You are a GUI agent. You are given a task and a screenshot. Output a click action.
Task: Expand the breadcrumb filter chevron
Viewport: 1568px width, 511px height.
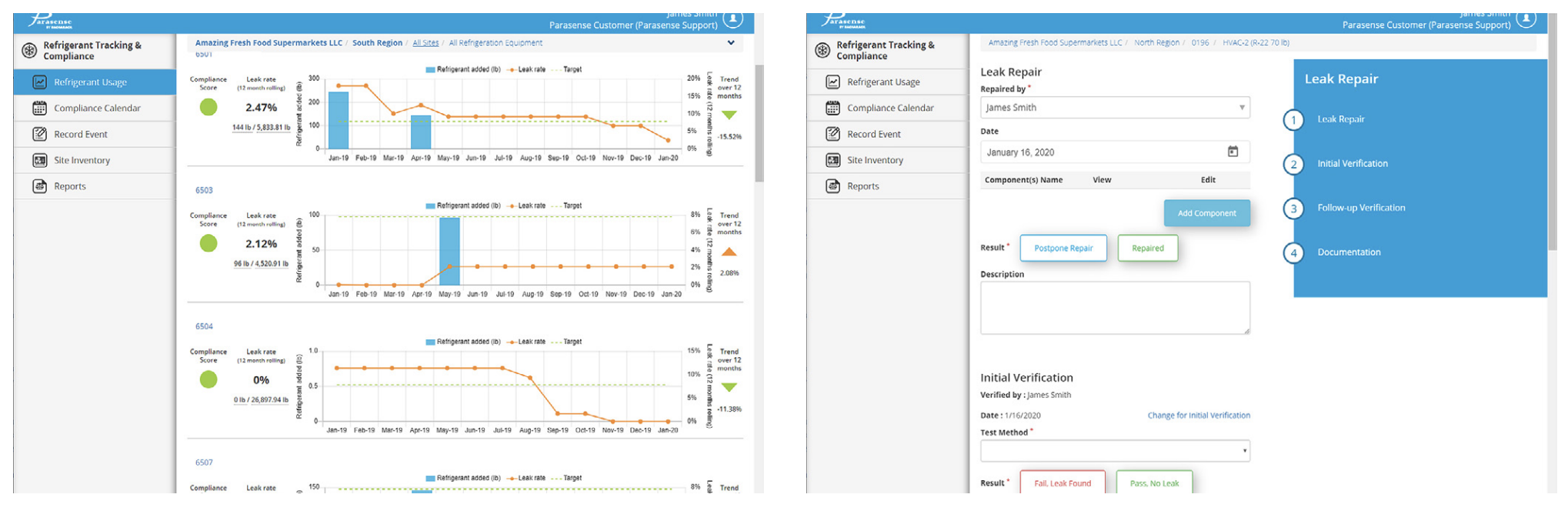(731, 43)
